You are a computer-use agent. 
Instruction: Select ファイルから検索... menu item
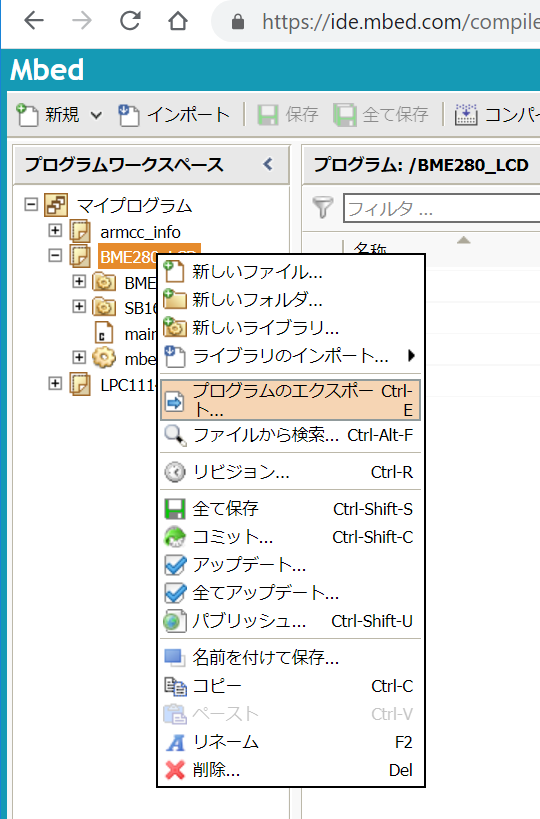(290, 435)
